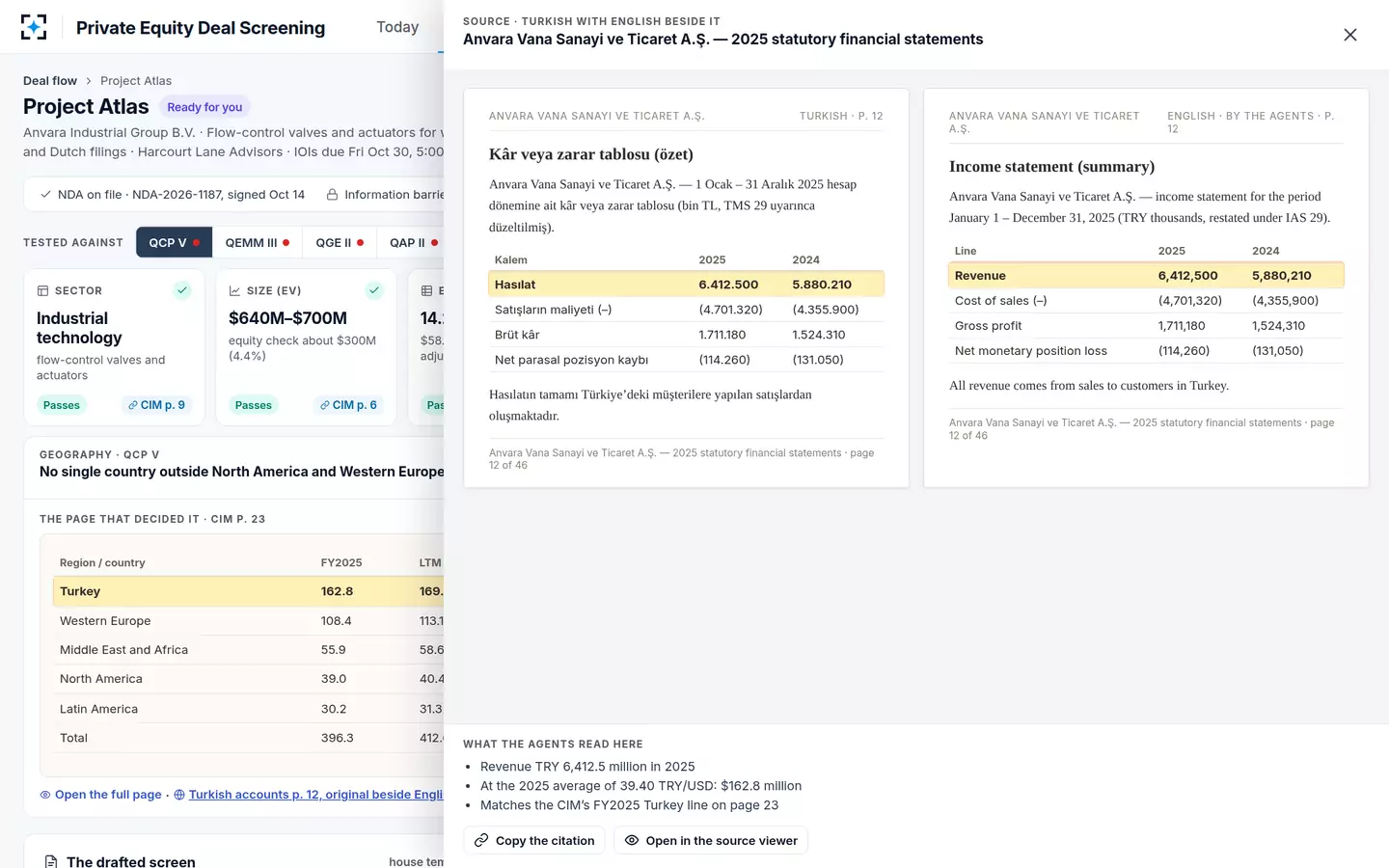Click the Revenue row in the English statement

1146,276
